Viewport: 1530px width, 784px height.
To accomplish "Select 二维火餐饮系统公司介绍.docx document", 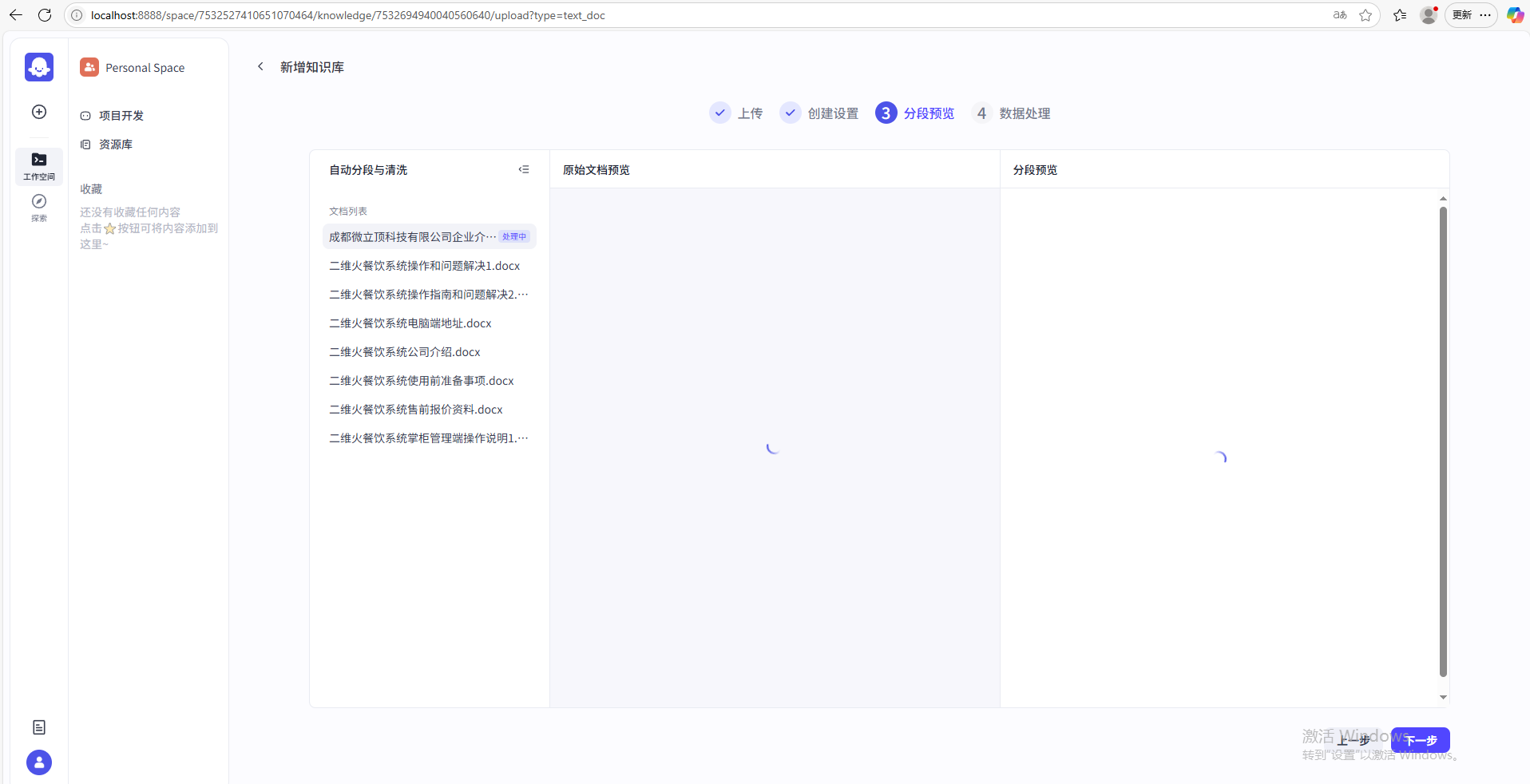I will point(404,352).
